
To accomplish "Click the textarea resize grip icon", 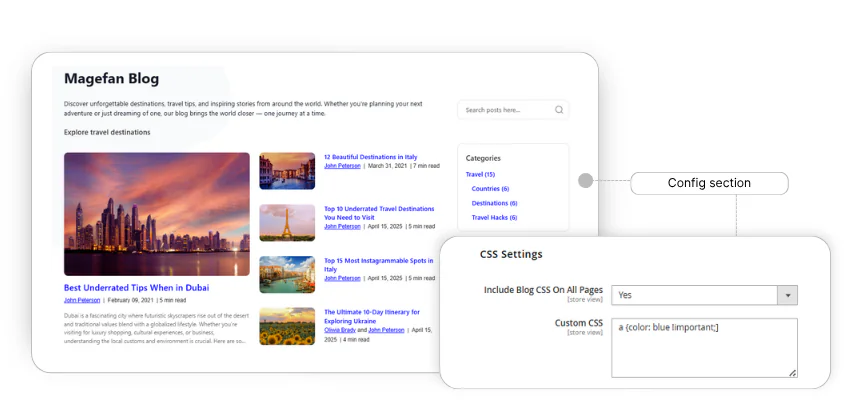I will (793, 373).
